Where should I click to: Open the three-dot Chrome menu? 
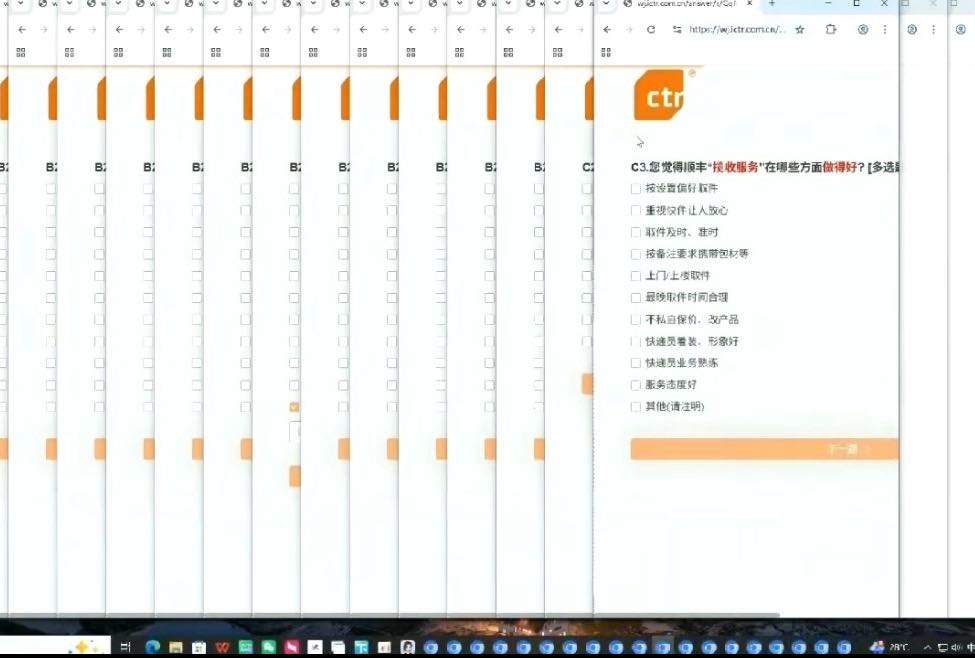tap(885, 29)
